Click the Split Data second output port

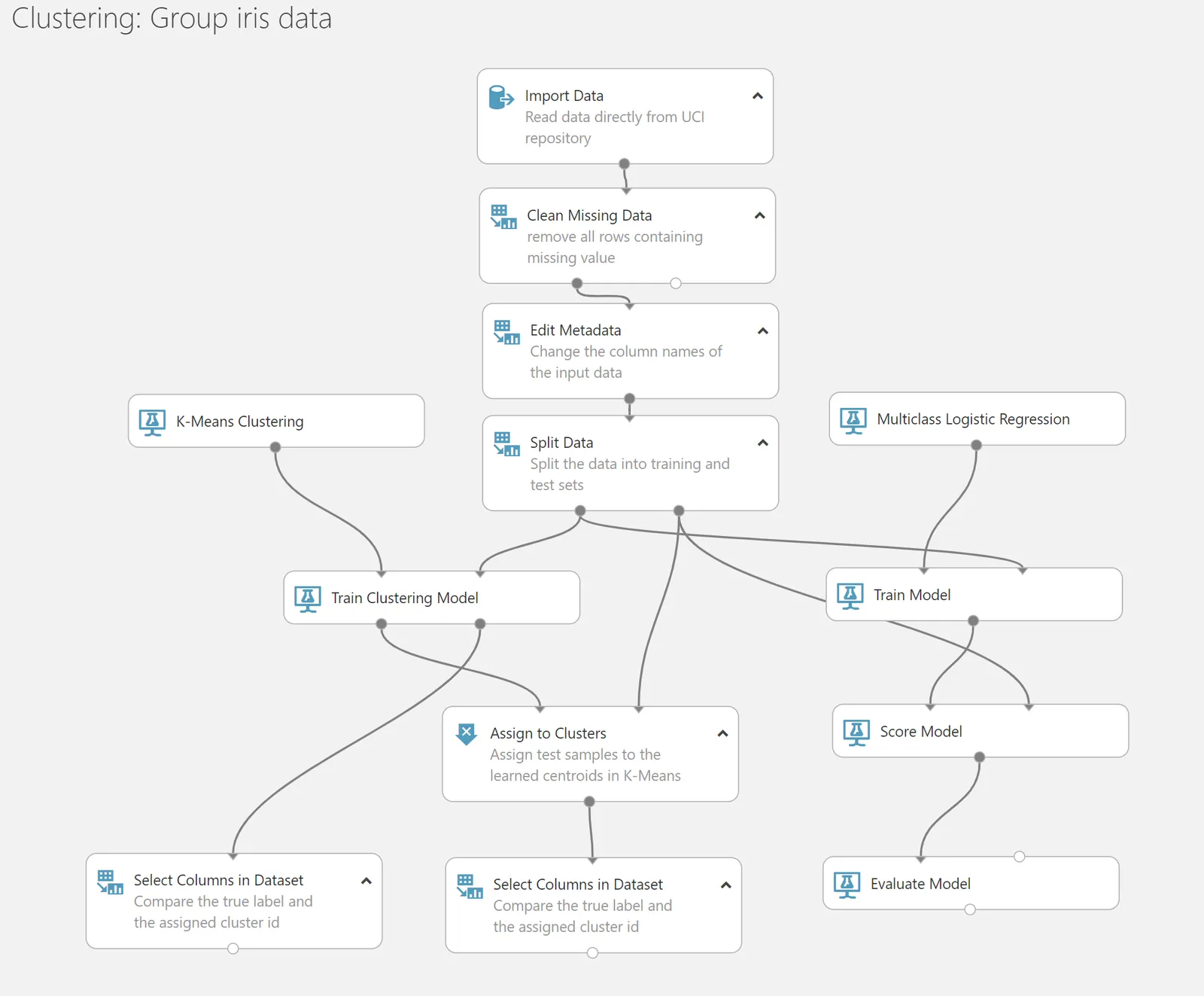tap(679, 510)
